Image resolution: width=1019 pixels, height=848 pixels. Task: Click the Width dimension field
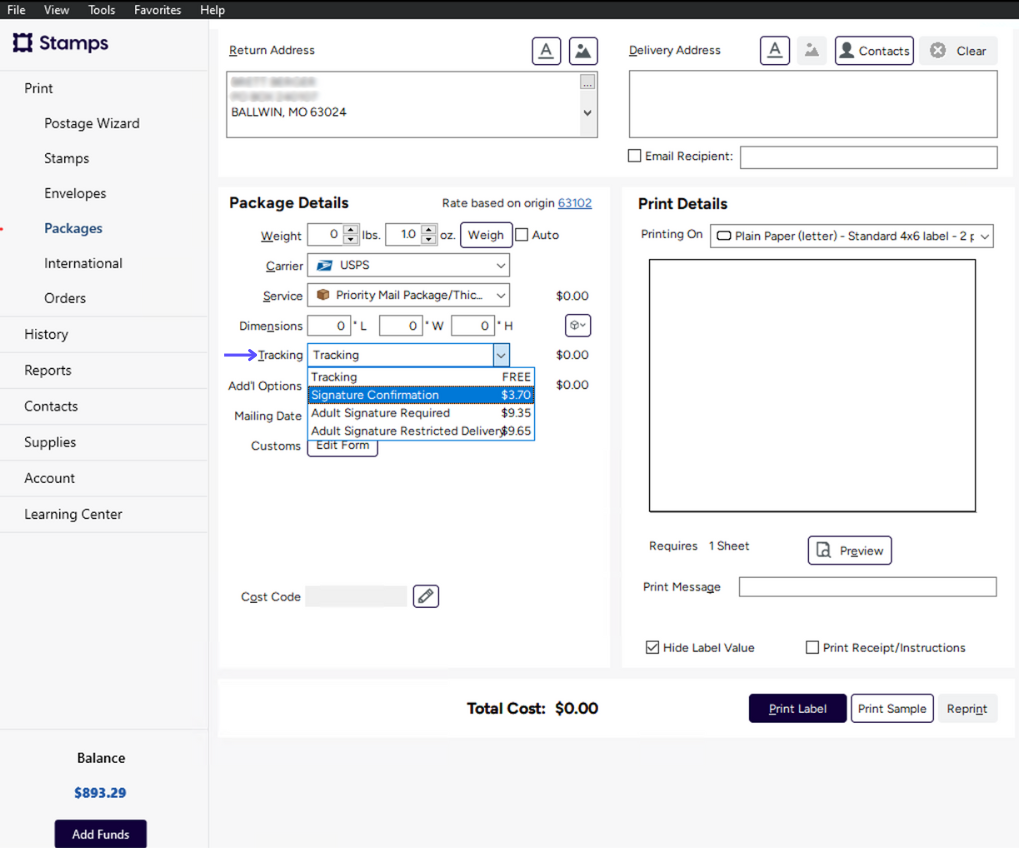[x=401, y=326]
